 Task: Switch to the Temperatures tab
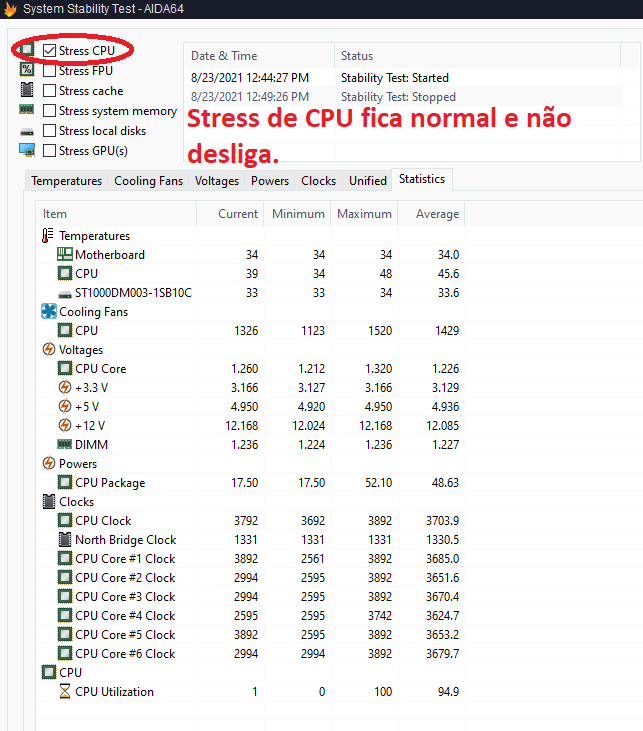coord(66,181)
